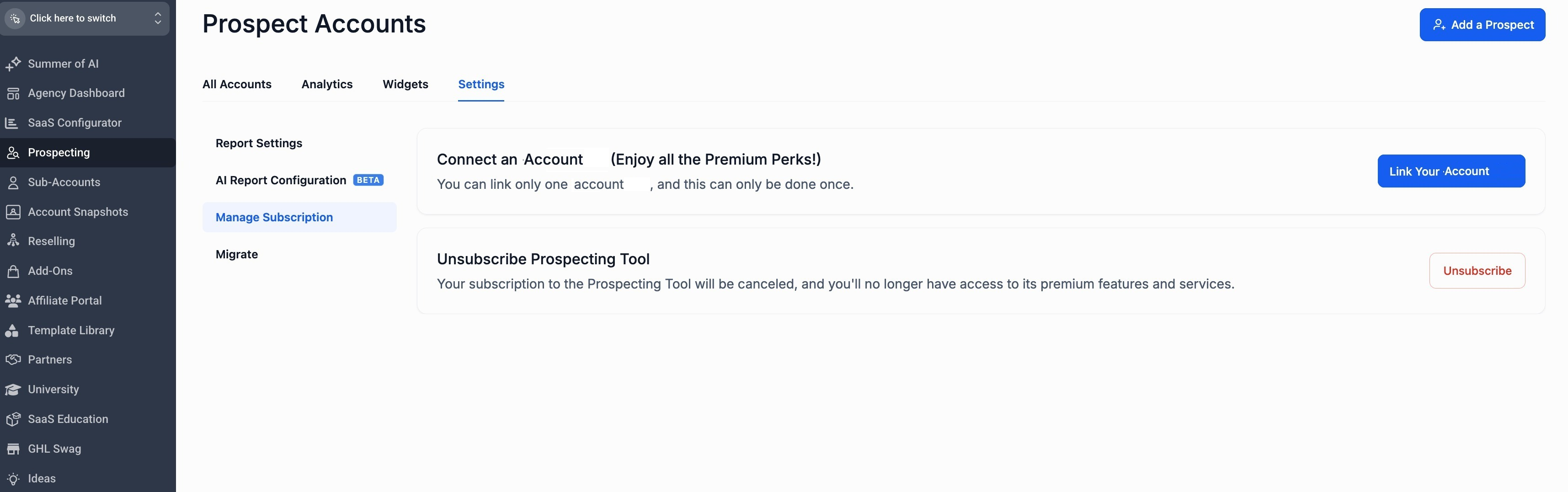The image size is (1568, 492).
Task: Click the Ideas lightbulb icon
Action: click(13, 479)
